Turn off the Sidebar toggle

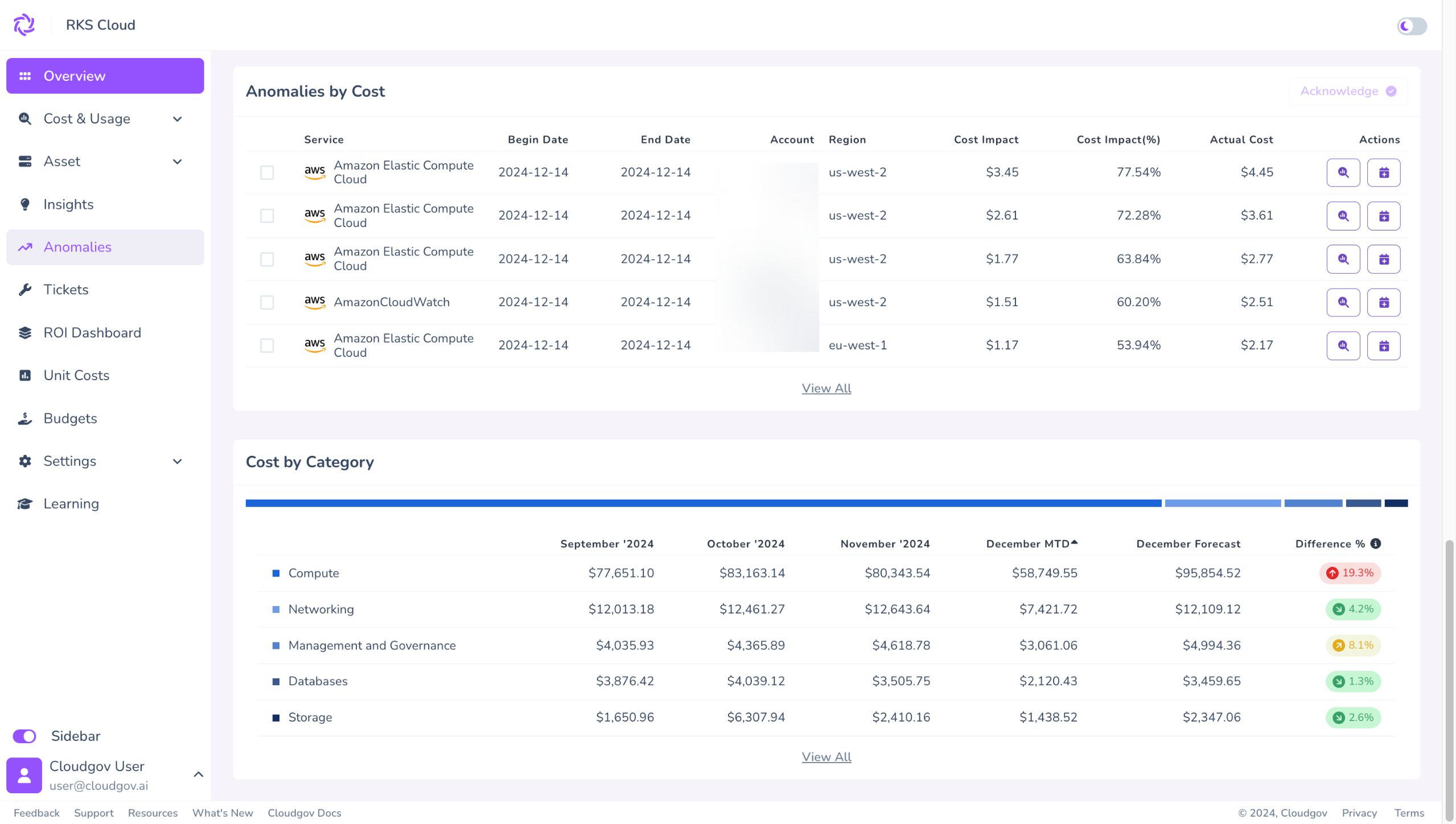[x=24, y=736]
